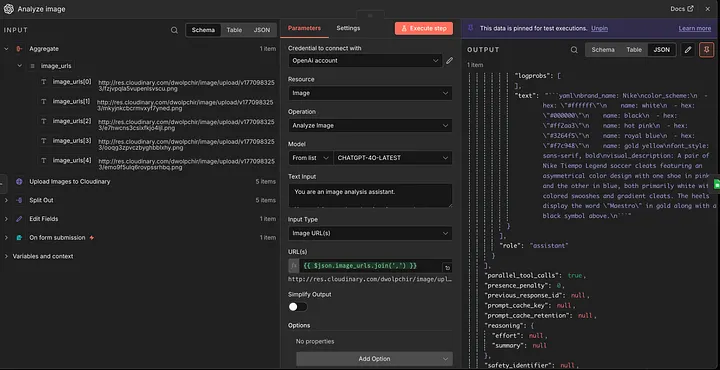This screenshot has height=370, width=720.
Task: Open the Resource dropdown showing Image
Action: (x=370, y=93)
